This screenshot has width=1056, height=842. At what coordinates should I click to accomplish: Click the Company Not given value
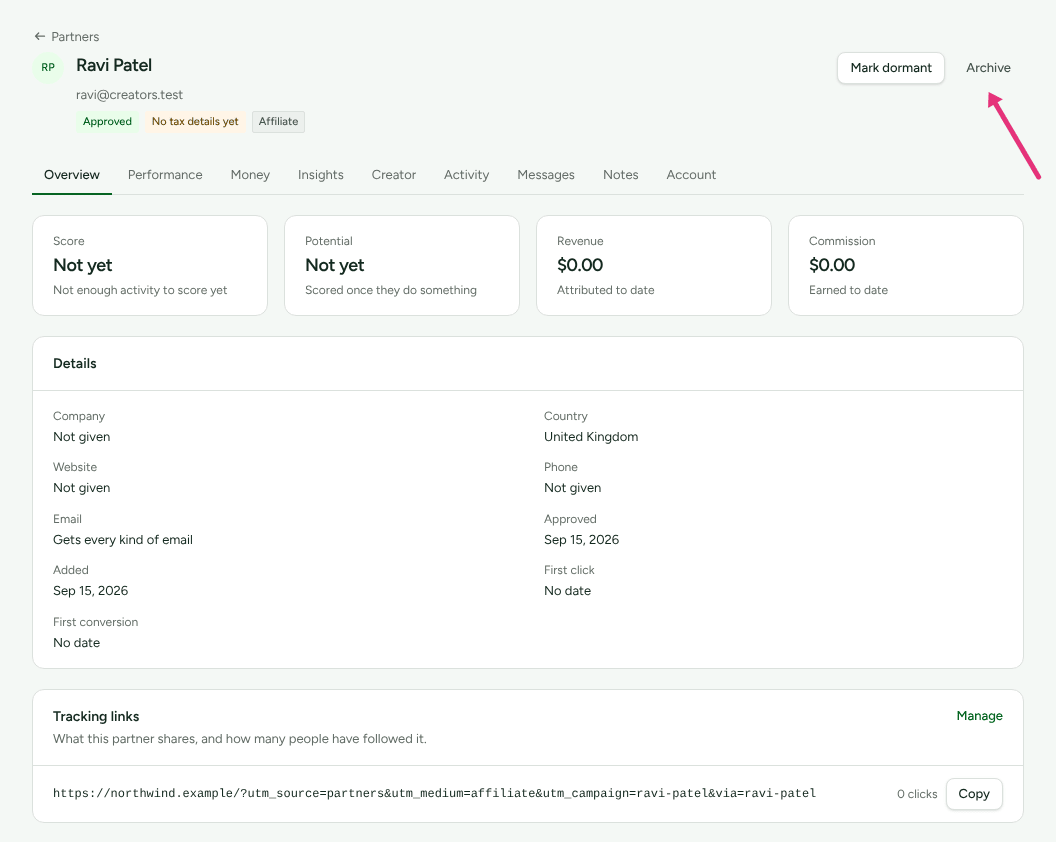81,436
